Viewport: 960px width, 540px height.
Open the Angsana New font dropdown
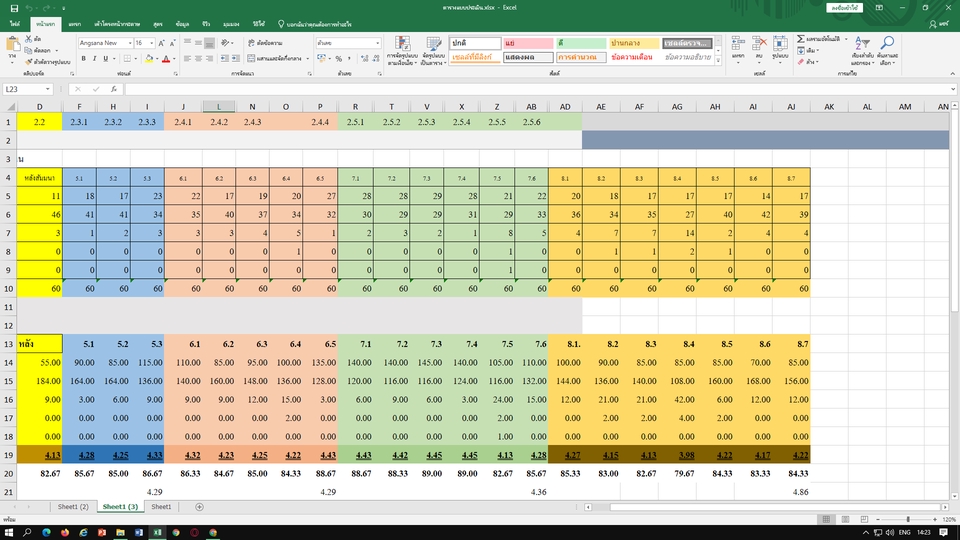pos(130,43)
